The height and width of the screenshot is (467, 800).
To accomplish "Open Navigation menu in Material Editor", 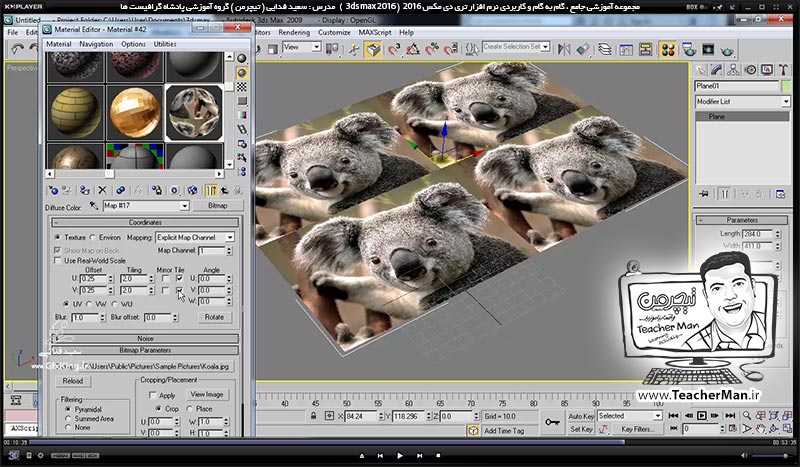I will (x=96, y=44).
